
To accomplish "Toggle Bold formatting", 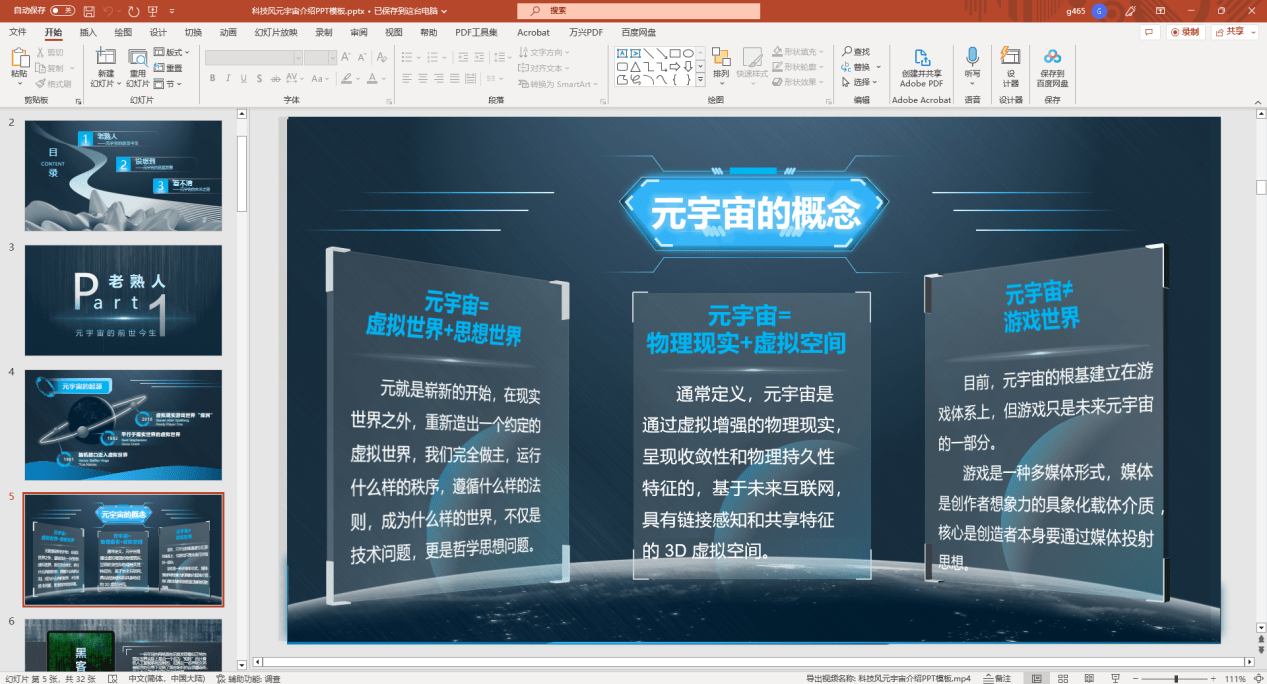I will [x=213, y=78].
